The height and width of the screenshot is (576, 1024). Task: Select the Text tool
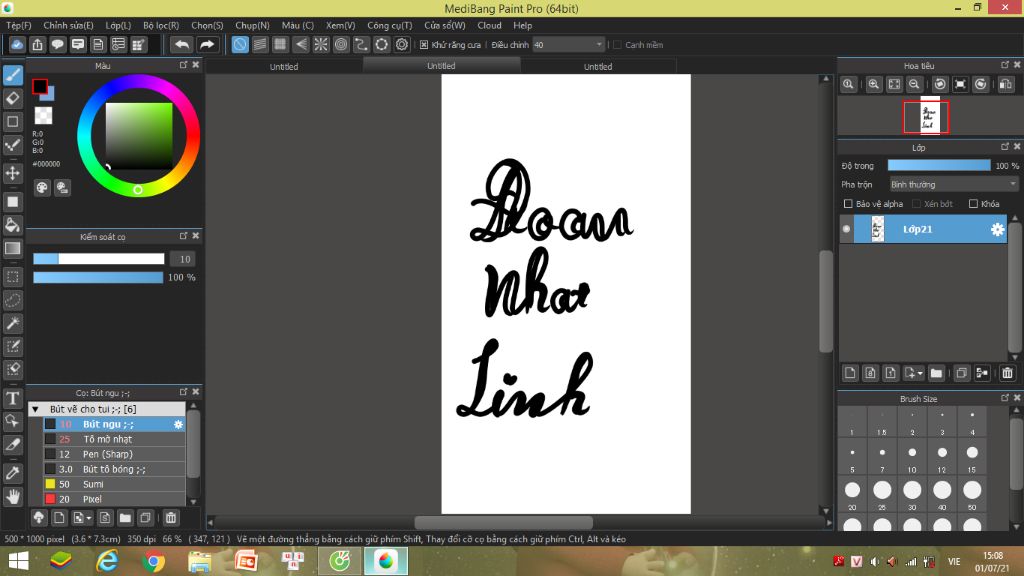(x=13, y=398)
